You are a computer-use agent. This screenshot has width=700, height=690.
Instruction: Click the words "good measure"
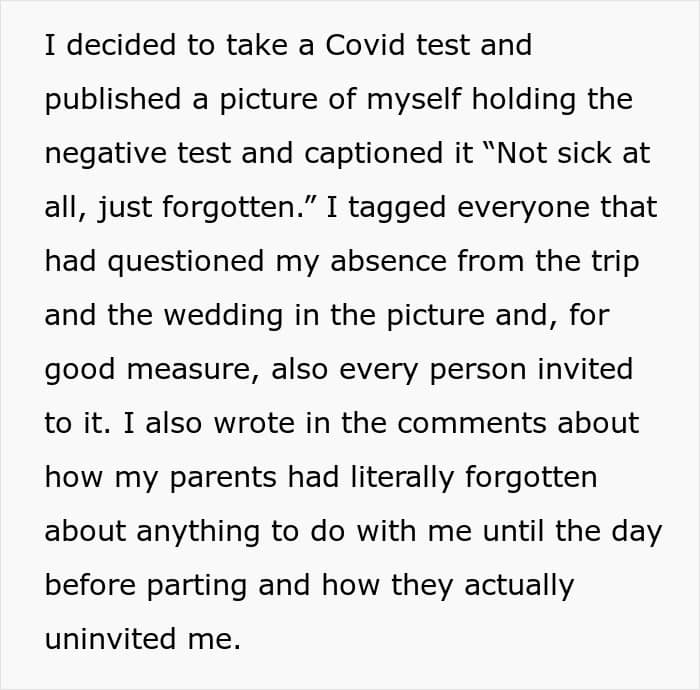pyautogui.click(x=148, y=370)
